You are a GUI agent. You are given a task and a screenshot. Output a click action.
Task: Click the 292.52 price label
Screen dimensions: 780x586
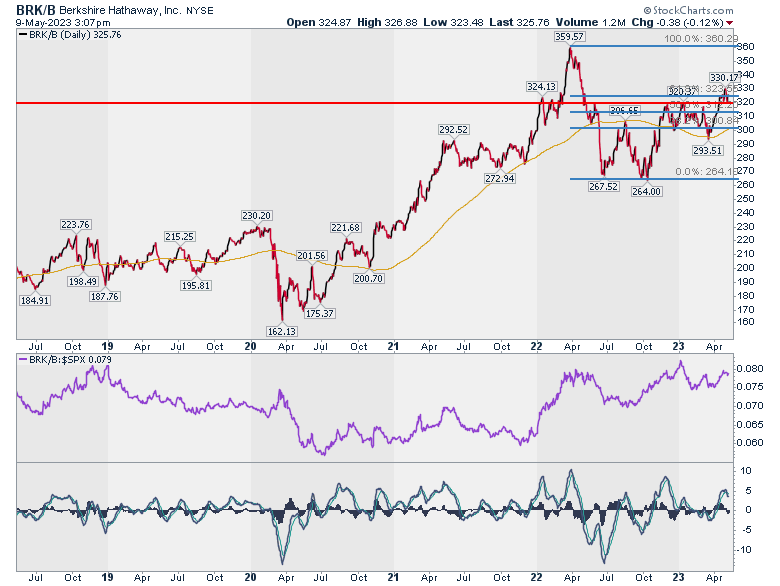click(453, 129)
